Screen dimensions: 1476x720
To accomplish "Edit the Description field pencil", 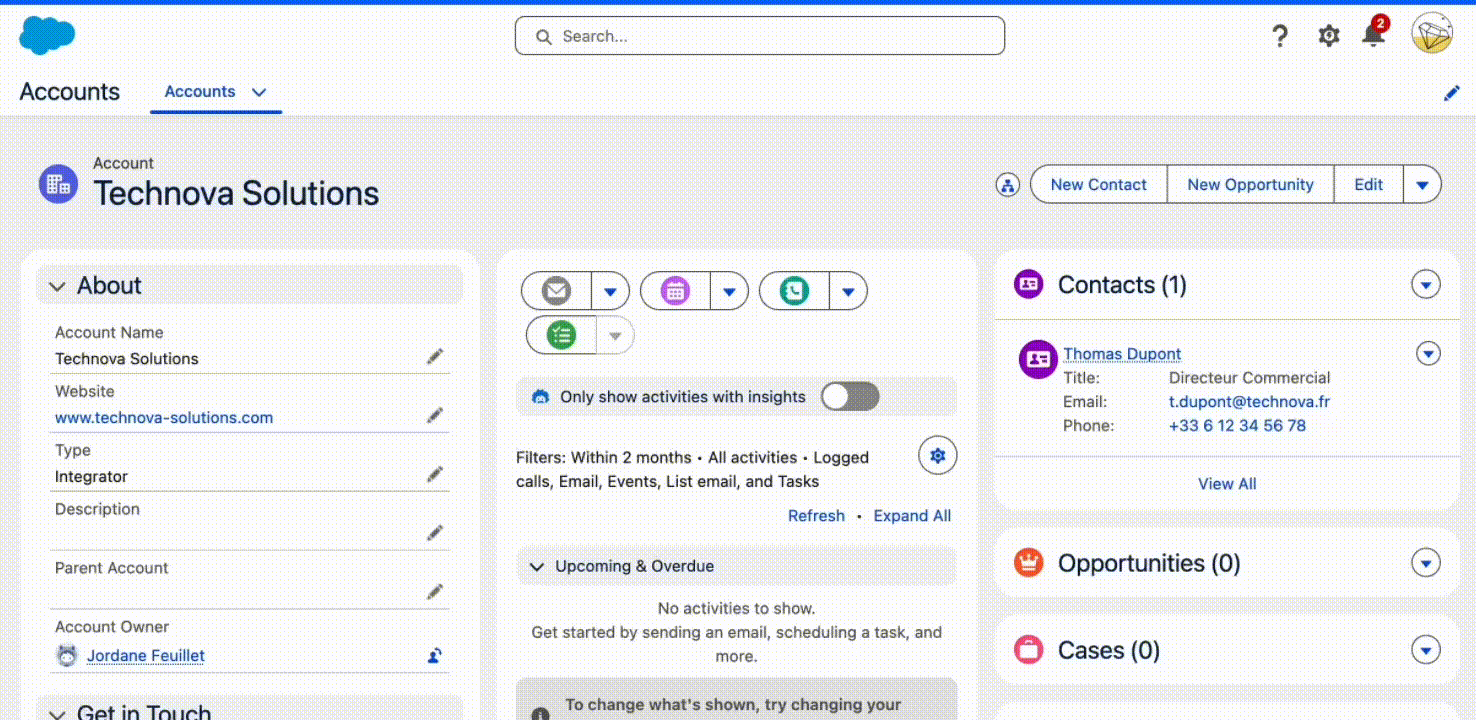I will [x=435, y=533].
